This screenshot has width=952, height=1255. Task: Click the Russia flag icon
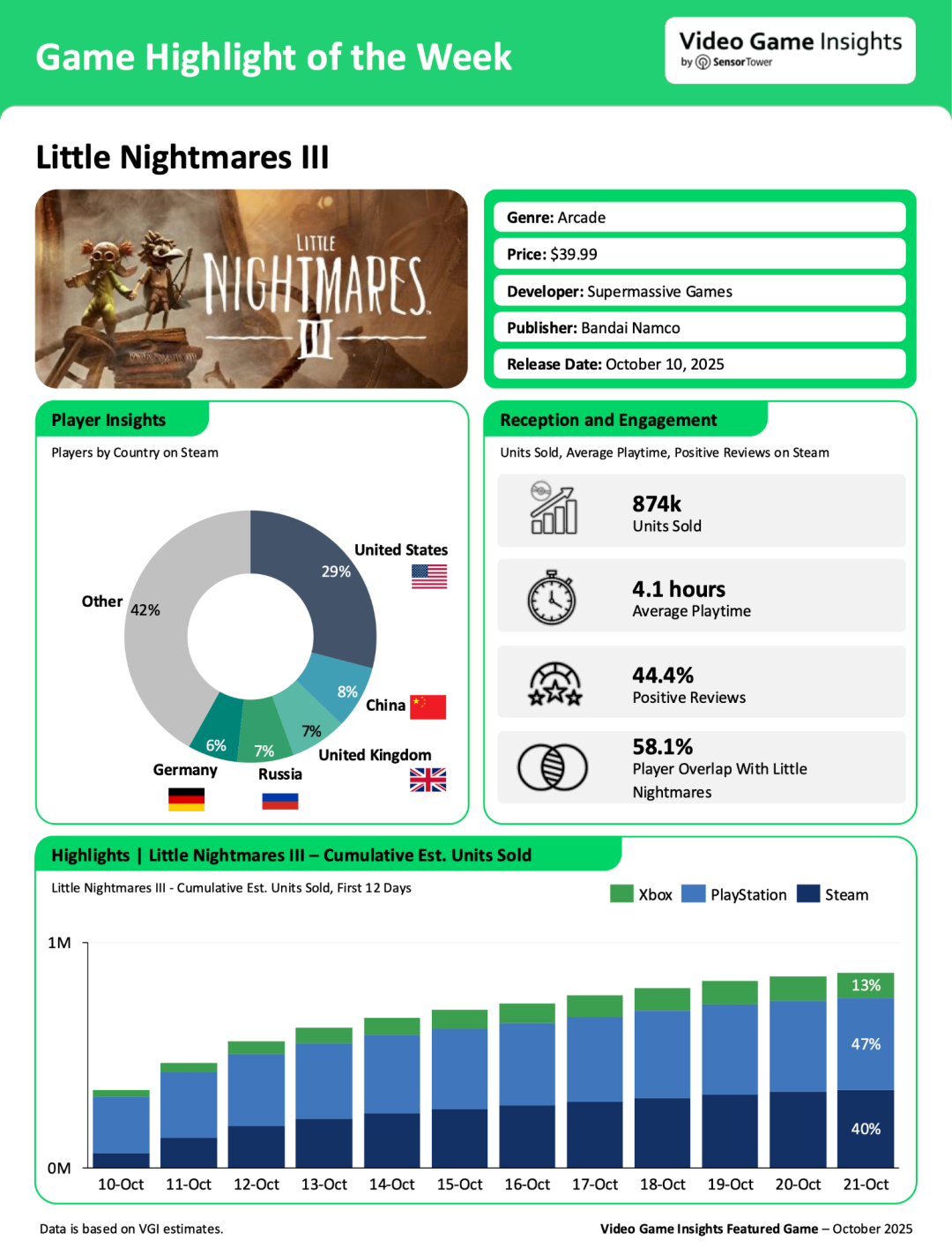pyautogui.click(x=279, y=801)
